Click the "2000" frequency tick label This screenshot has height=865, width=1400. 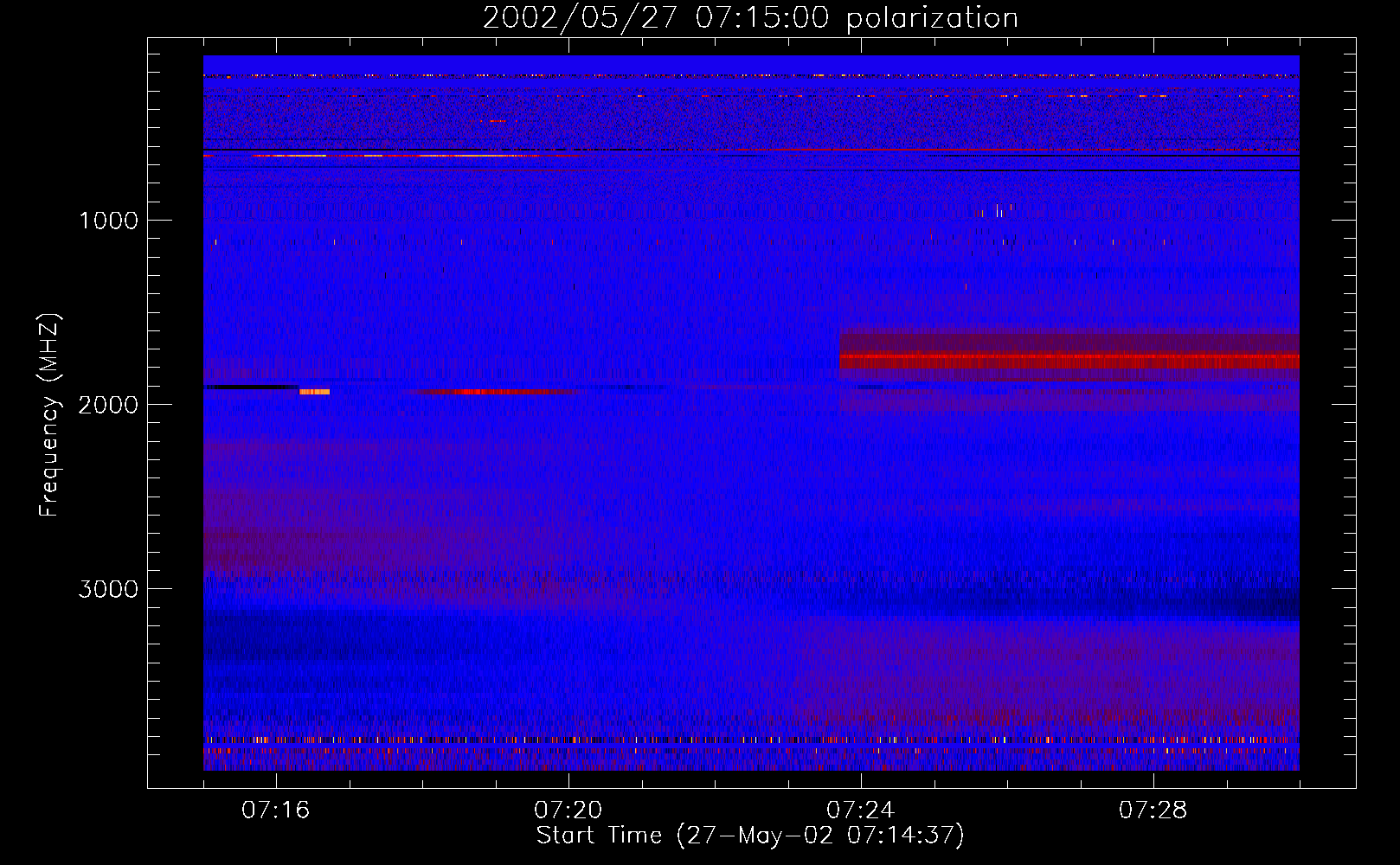pos(108,405)
